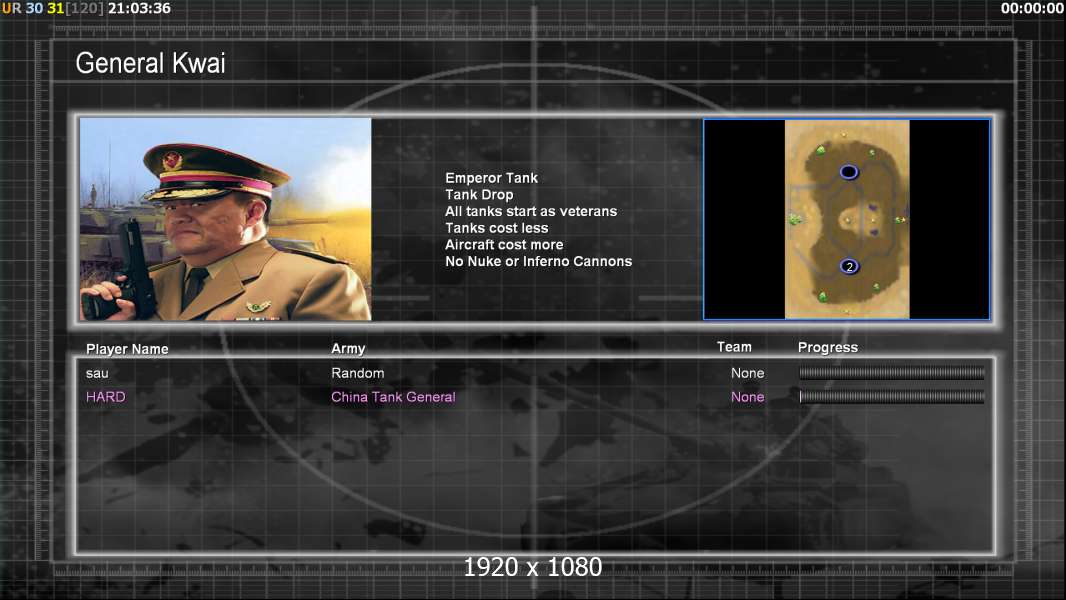Click the map preview thumbnail

[846, 219]
